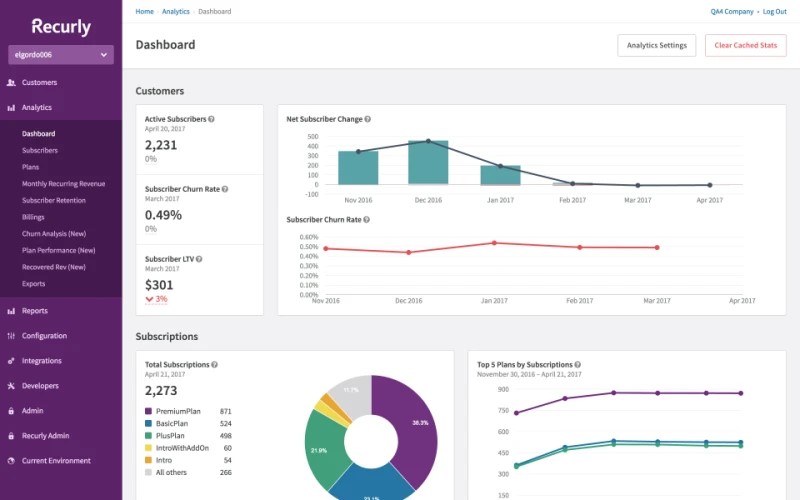Open Churn Analysis (New) page

pyautogui.click(x=54, y=234)
